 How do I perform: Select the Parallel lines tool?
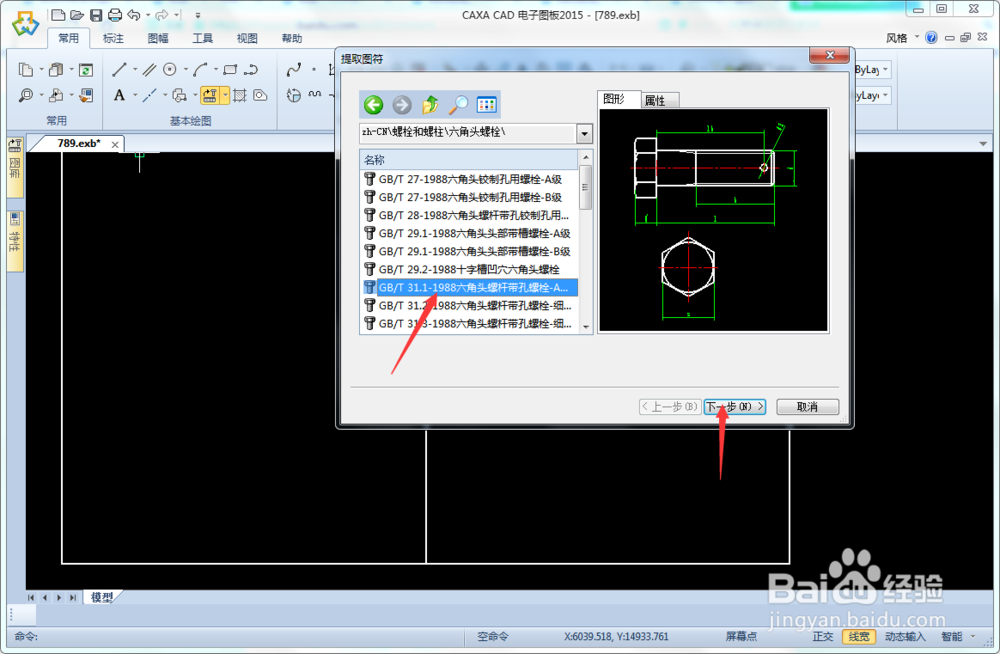(149, 70)
